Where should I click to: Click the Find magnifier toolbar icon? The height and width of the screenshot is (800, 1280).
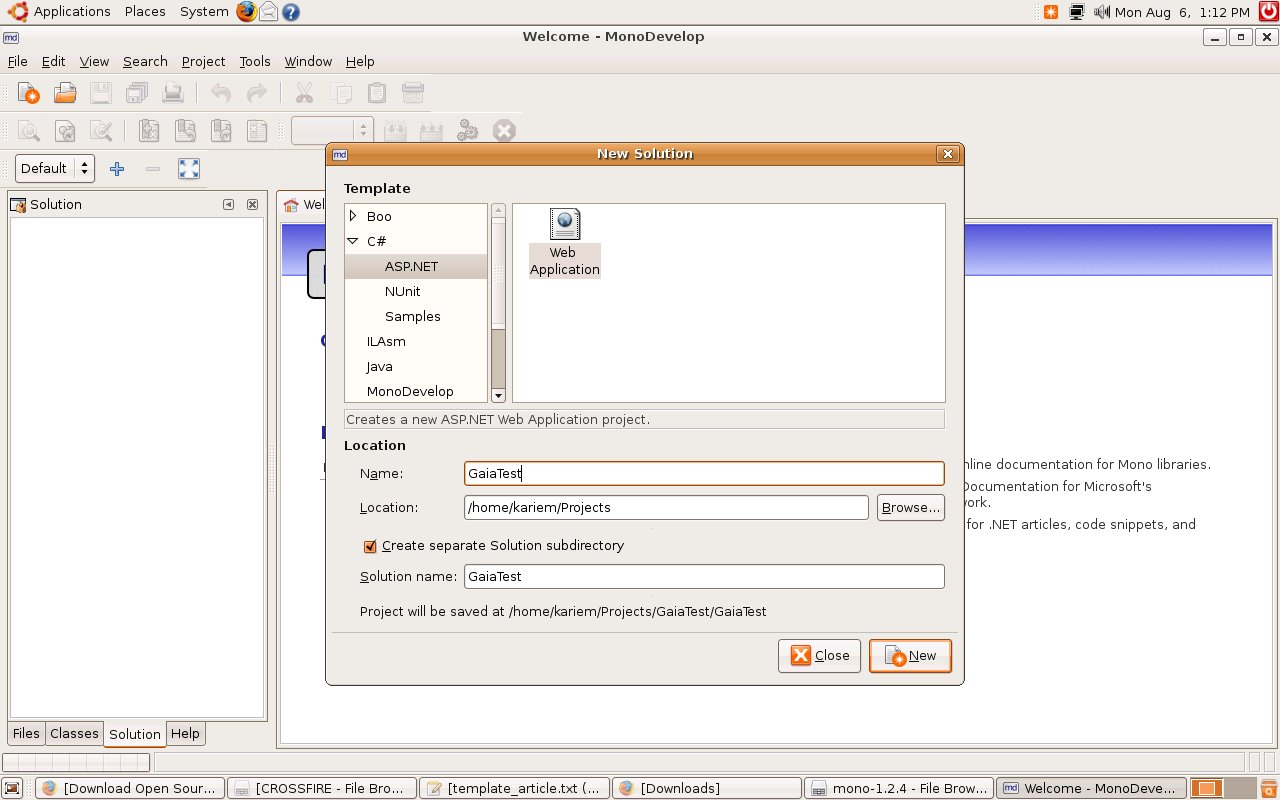[29, 130]
